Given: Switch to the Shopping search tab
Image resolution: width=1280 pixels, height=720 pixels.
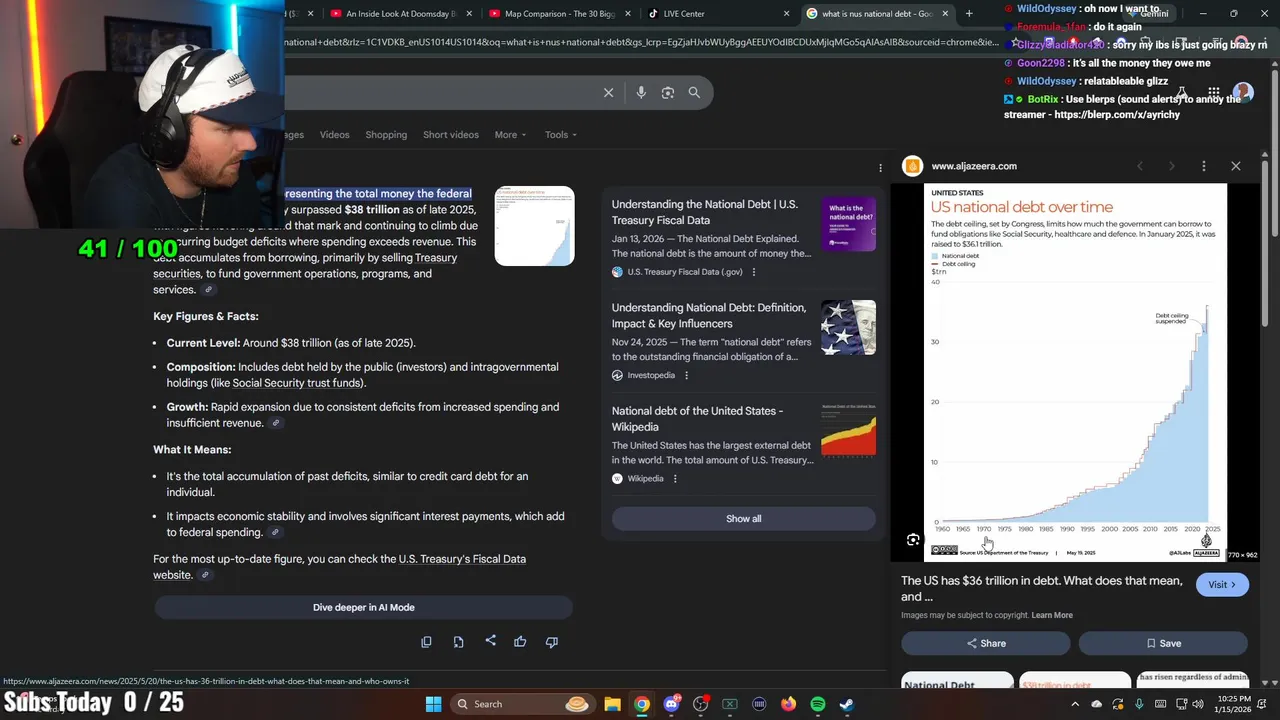Looking at the screenshot, I should [x=386, y=135].
